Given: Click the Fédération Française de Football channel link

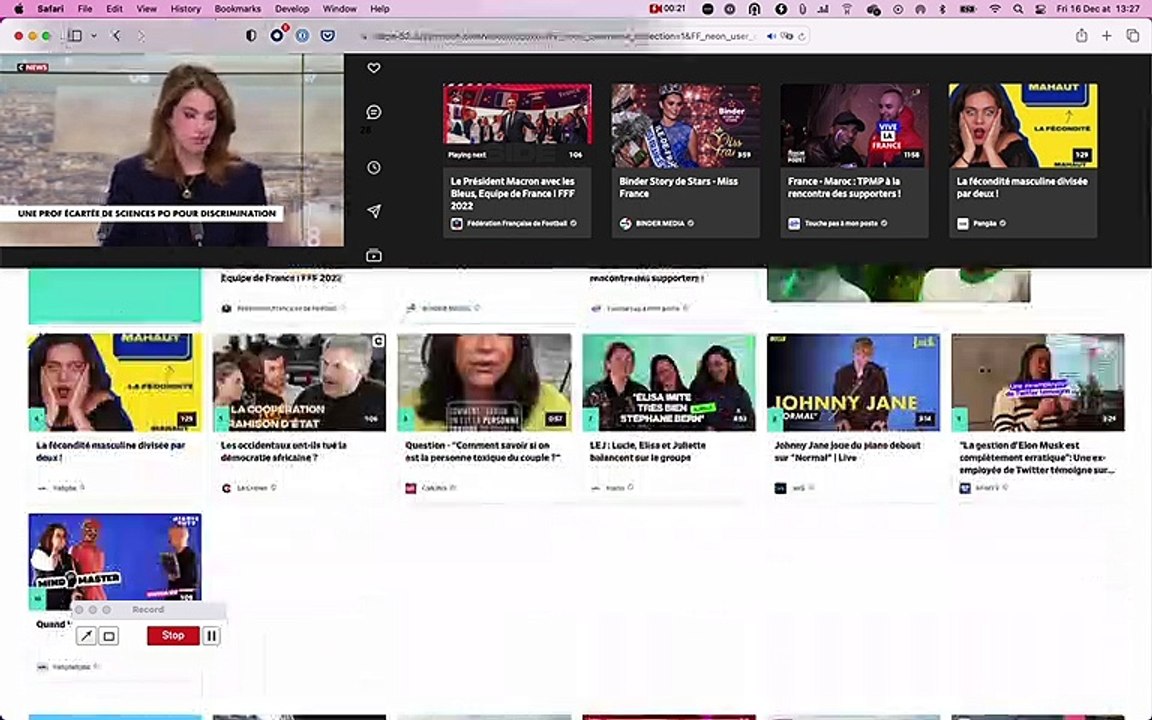Looking at the screenshot, I should click(x=517, y=223).
